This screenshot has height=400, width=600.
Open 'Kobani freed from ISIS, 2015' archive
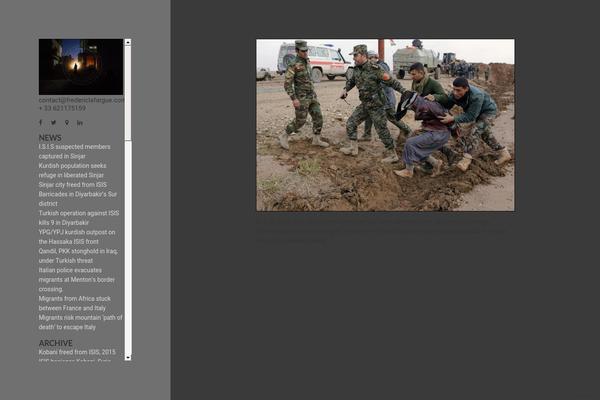tap(77, 352)
